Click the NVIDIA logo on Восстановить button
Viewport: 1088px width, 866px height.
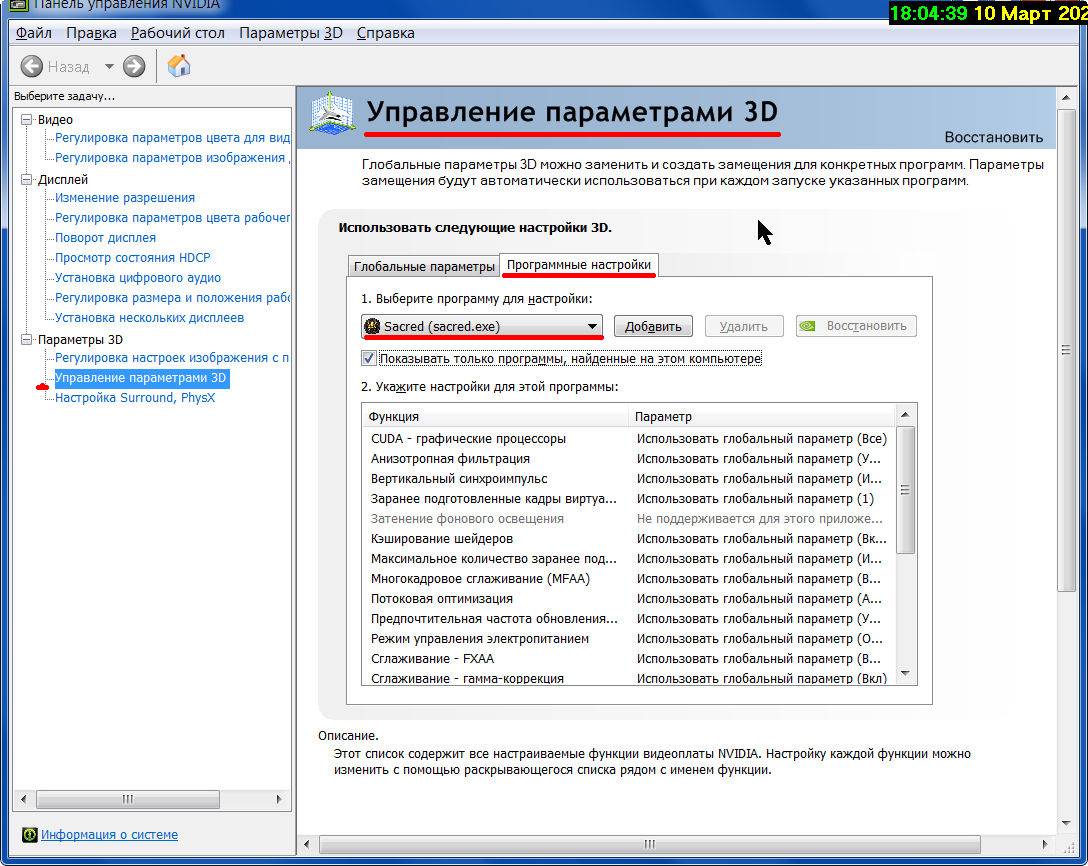(808, 325)
